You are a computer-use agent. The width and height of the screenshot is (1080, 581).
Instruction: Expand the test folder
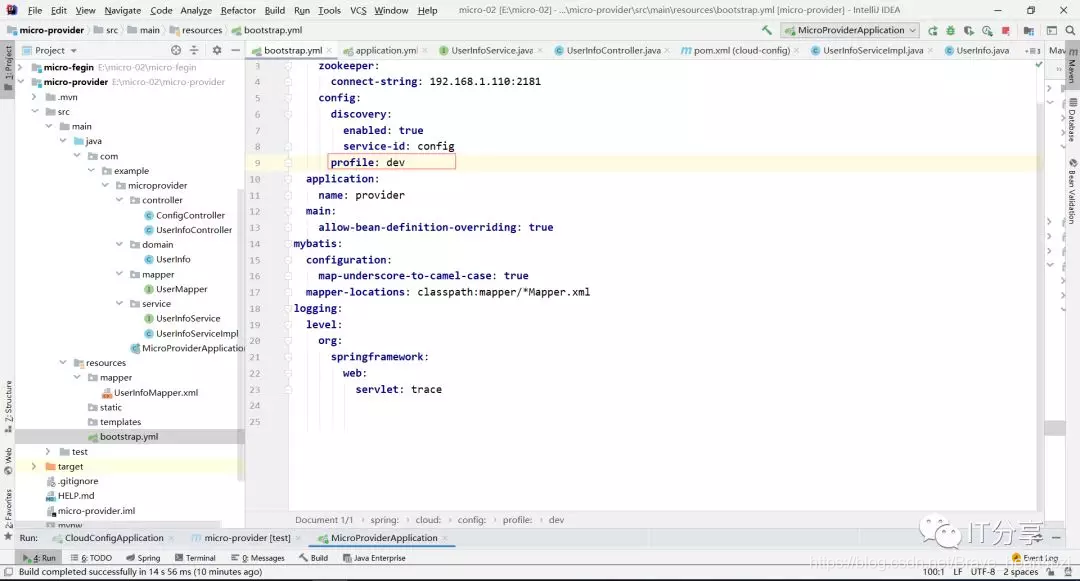click(x=48, y=452)
